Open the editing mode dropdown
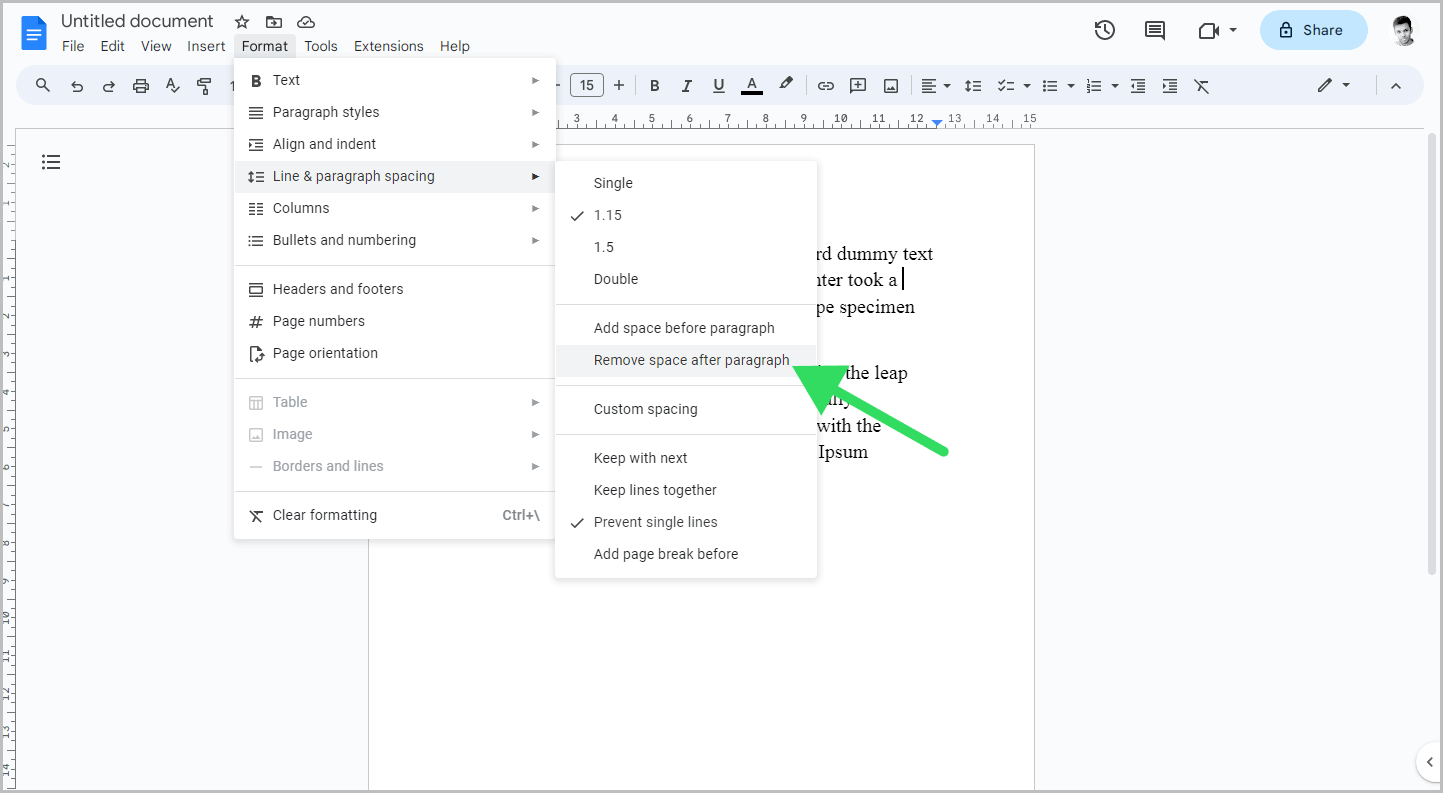Image resolution: width=1443 pixels, height=793 pixels. pyautogui.click(x=1334, y=85)
